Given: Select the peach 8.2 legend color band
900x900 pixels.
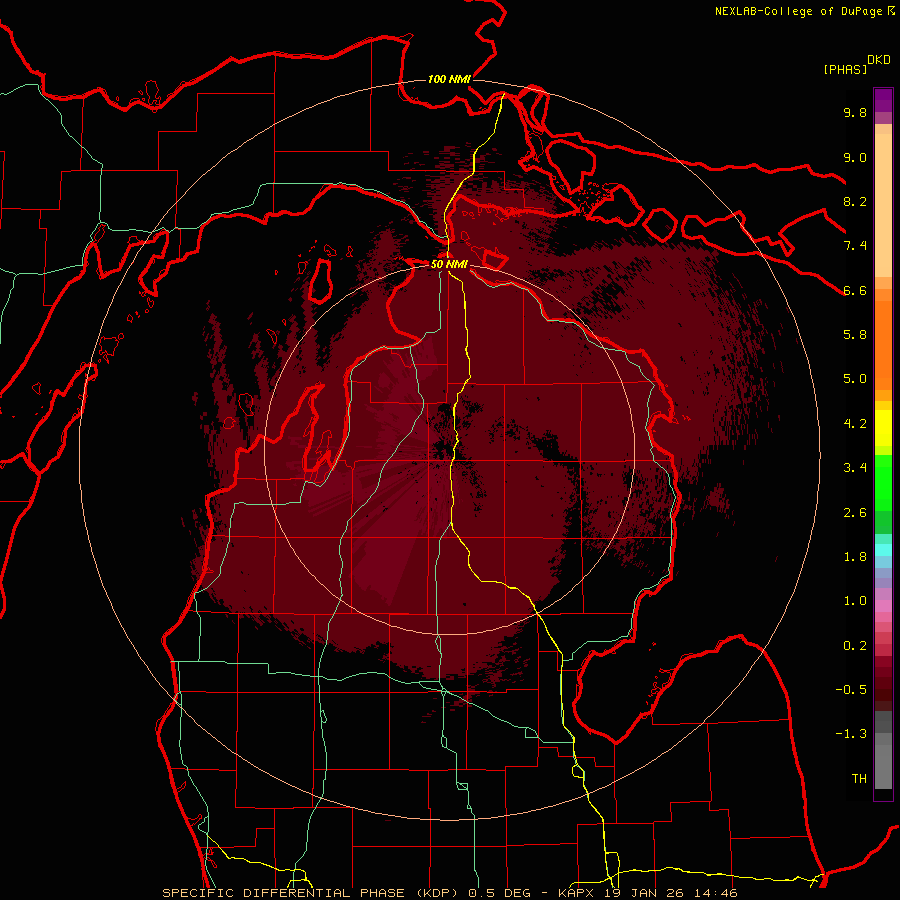Looking at the screenshot, I should coord(883,201).
